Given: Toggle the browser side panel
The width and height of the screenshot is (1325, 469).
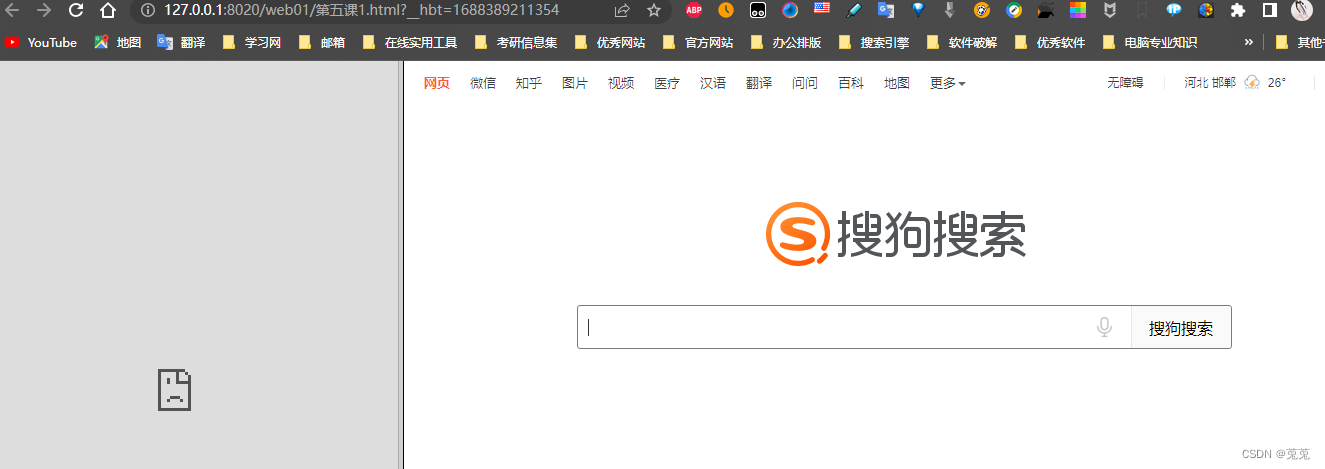Looking at the screenshot, I should click(x=1270, y=10).
